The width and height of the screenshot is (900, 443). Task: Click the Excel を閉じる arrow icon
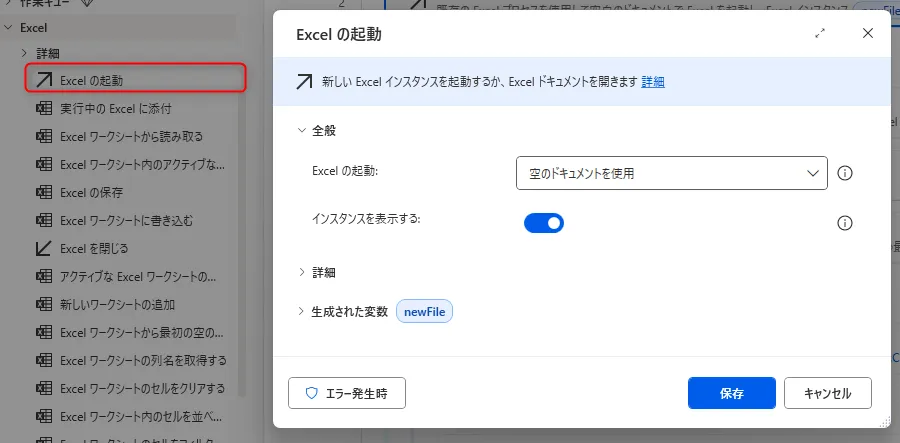(x=44, y=248)
